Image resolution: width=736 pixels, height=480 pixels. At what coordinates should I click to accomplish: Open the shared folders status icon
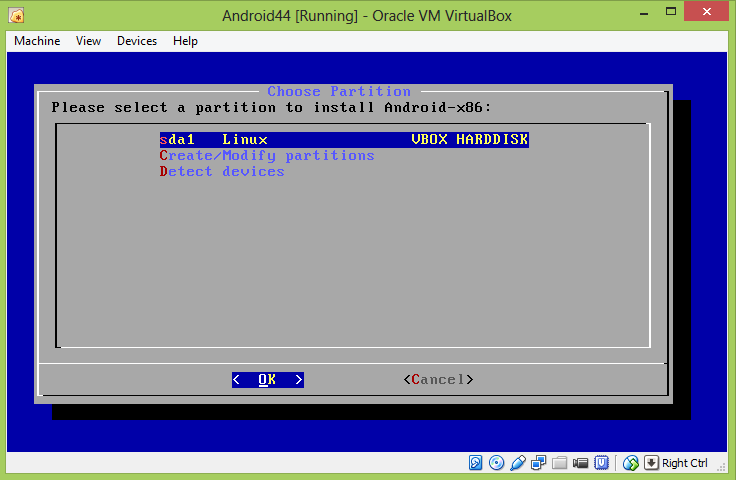(560, 463)
